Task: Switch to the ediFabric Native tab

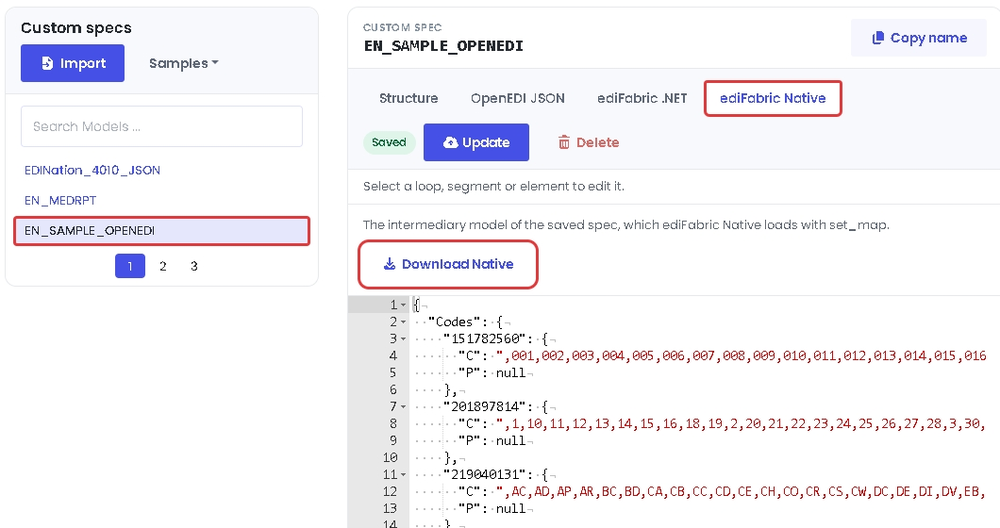Action: tap(773, 98)
